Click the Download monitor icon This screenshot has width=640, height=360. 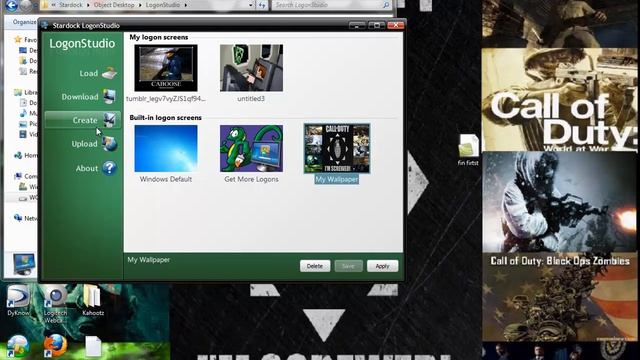(109, 96)
